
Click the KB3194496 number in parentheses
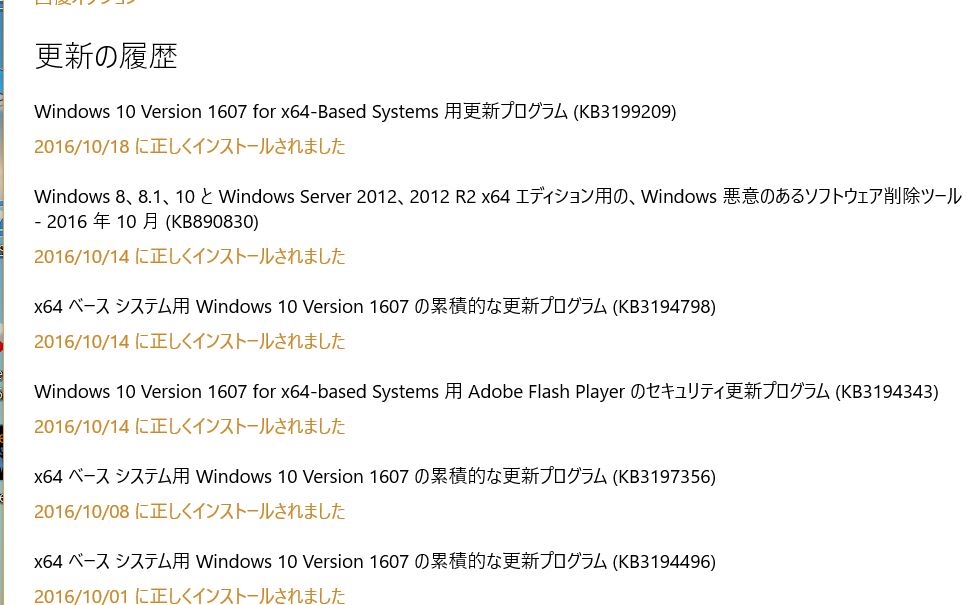[x=664, y=562]
